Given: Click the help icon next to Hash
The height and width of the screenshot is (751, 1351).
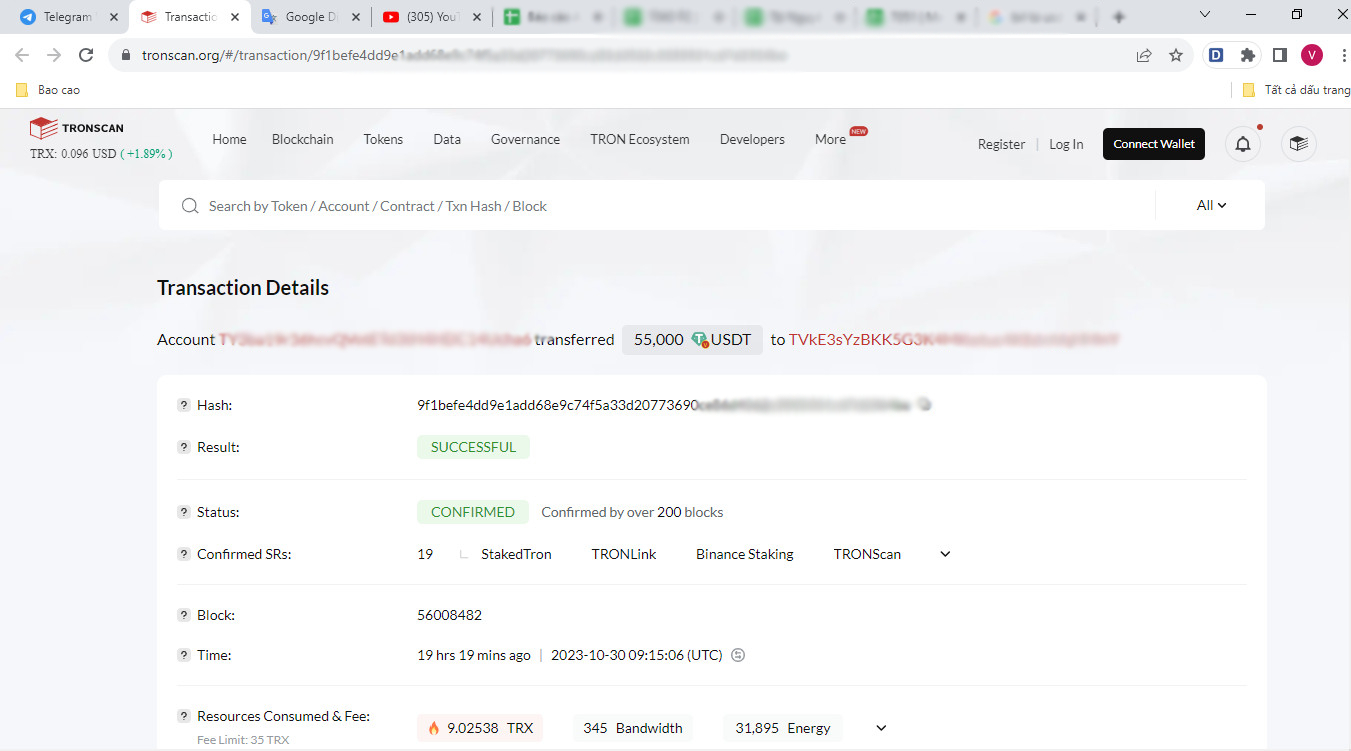Looking at the screenshot, I should 184,405.
